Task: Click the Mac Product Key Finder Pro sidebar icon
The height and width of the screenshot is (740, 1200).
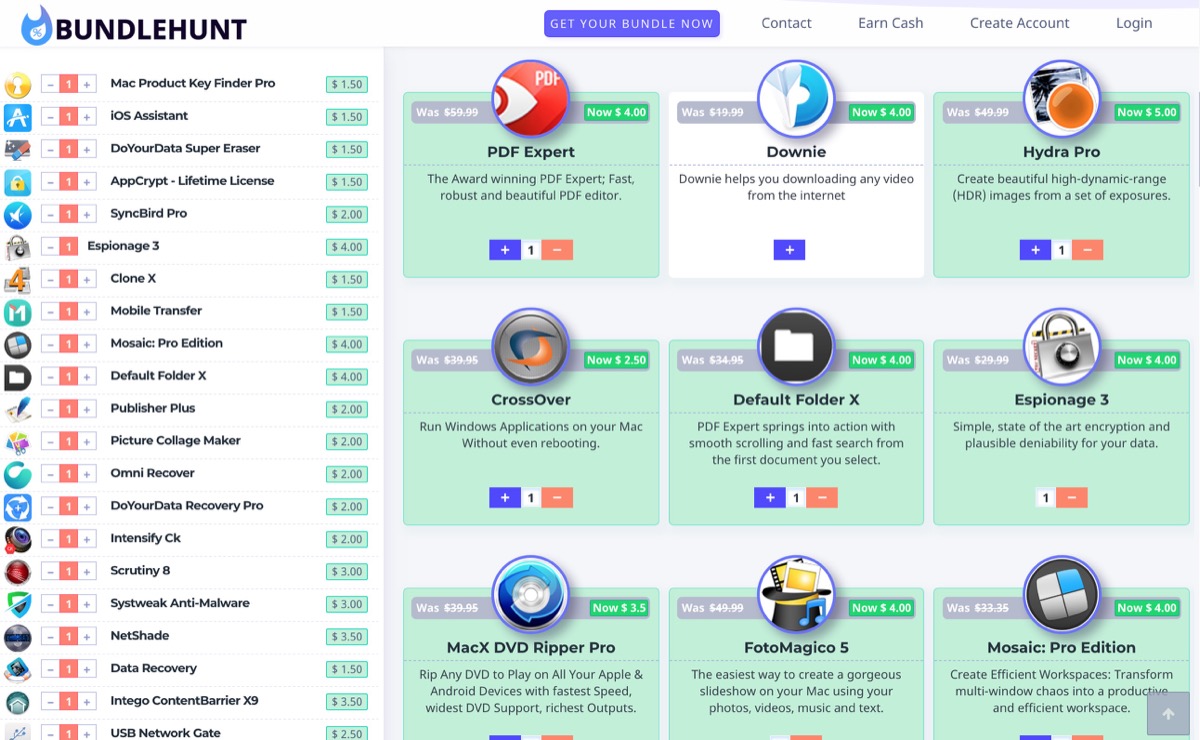Action: 18,85
